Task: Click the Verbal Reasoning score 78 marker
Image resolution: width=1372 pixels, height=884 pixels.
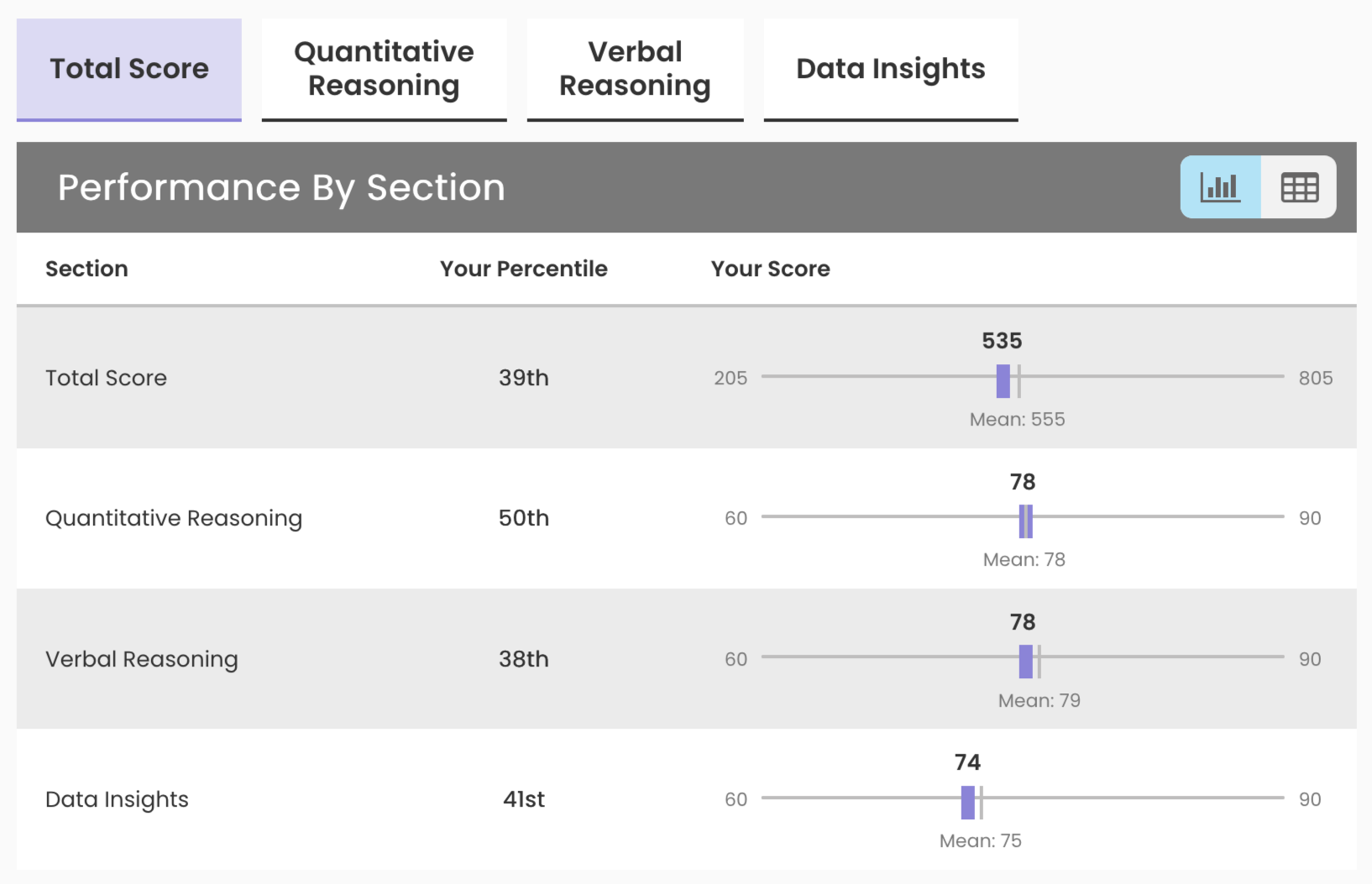Action: click(1025, 662)
